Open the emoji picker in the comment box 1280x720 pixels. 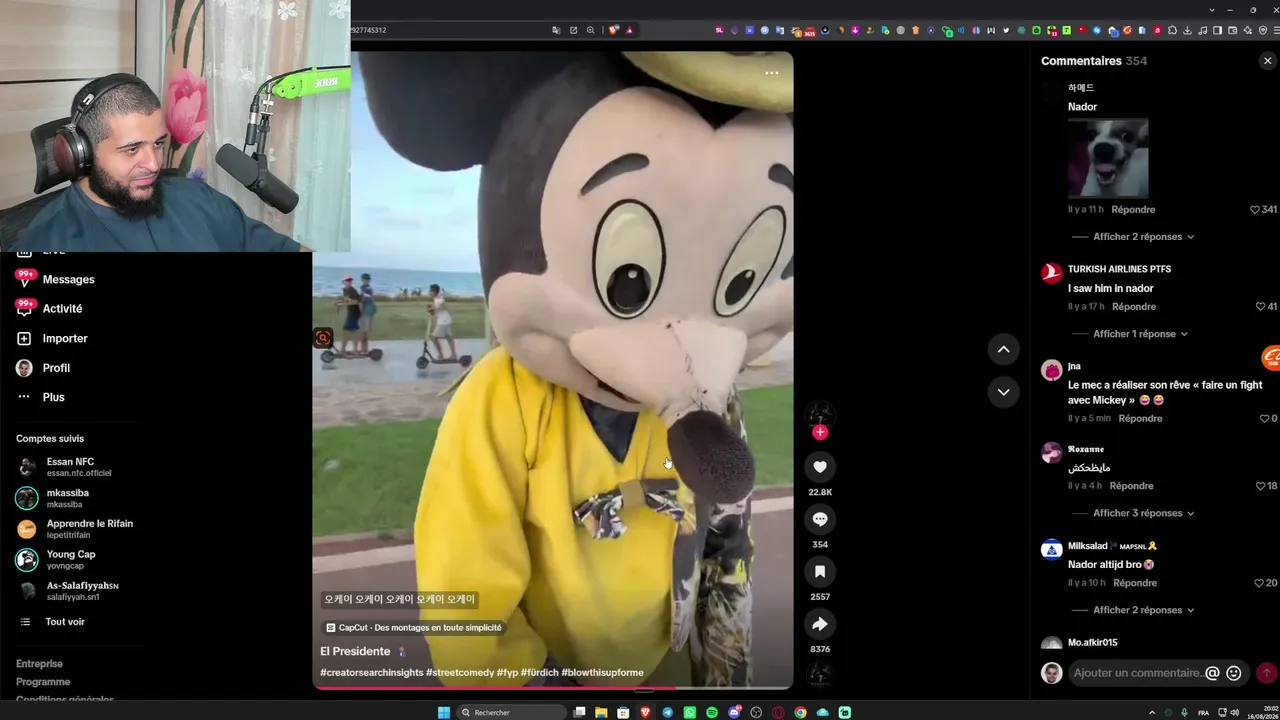point(1234,673)
